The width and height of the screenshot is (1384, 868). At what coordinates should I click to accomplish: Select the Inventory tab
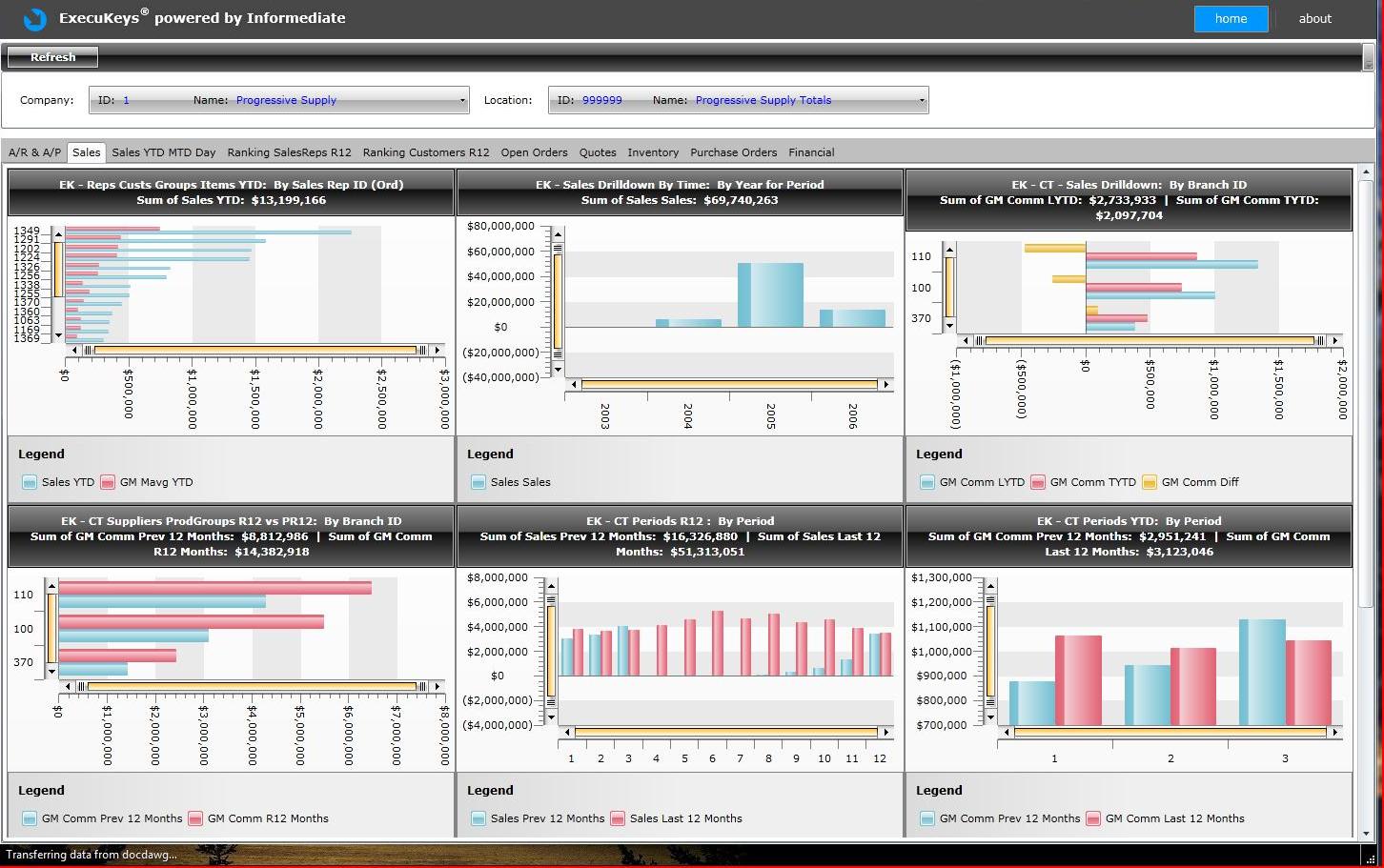tap(653, 152)
